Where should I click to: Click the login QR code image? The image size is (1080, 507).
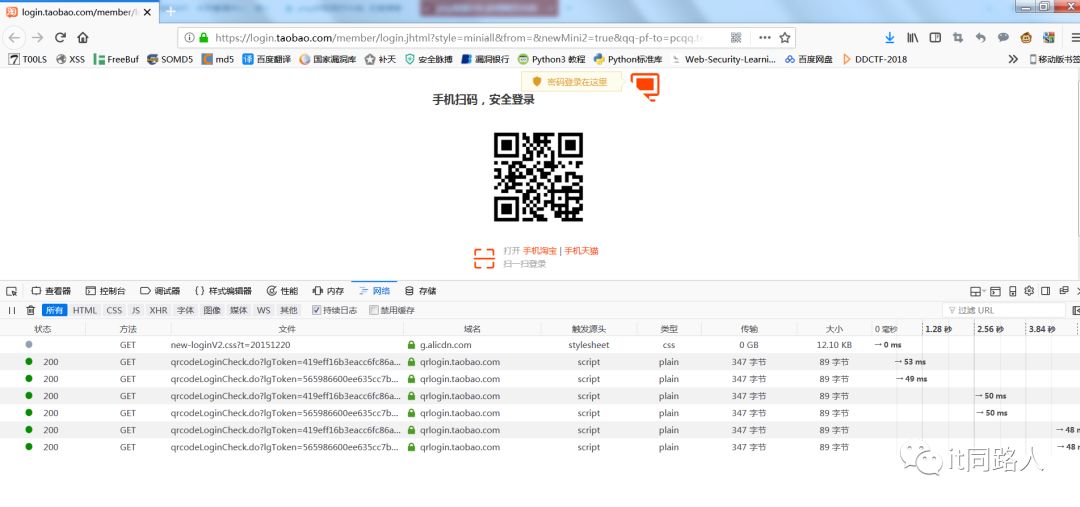(x=539, y=177)
